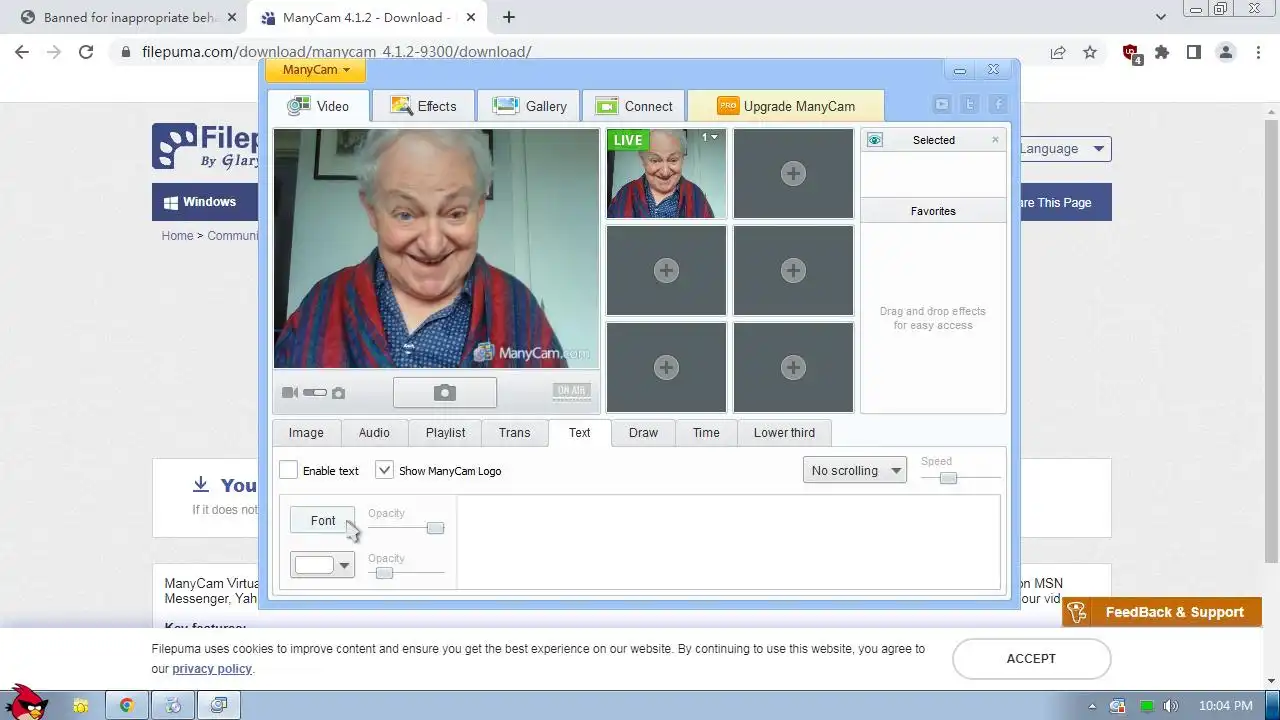Add source in bottom-right video slot
1280x720 pixels.
793,367
